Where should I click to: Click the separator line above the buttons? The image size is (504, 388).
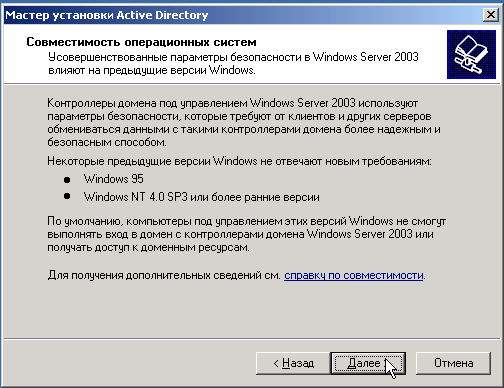point(252,339)
